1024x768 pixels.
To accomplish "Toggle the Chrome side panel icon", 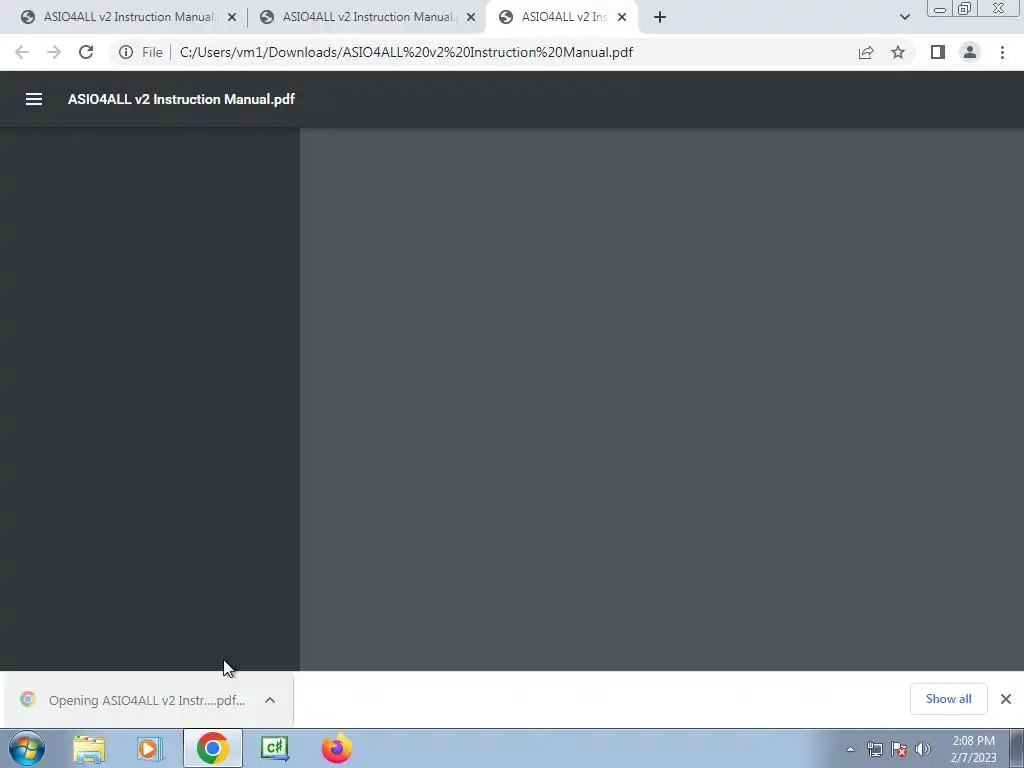I will click(938, 52).
